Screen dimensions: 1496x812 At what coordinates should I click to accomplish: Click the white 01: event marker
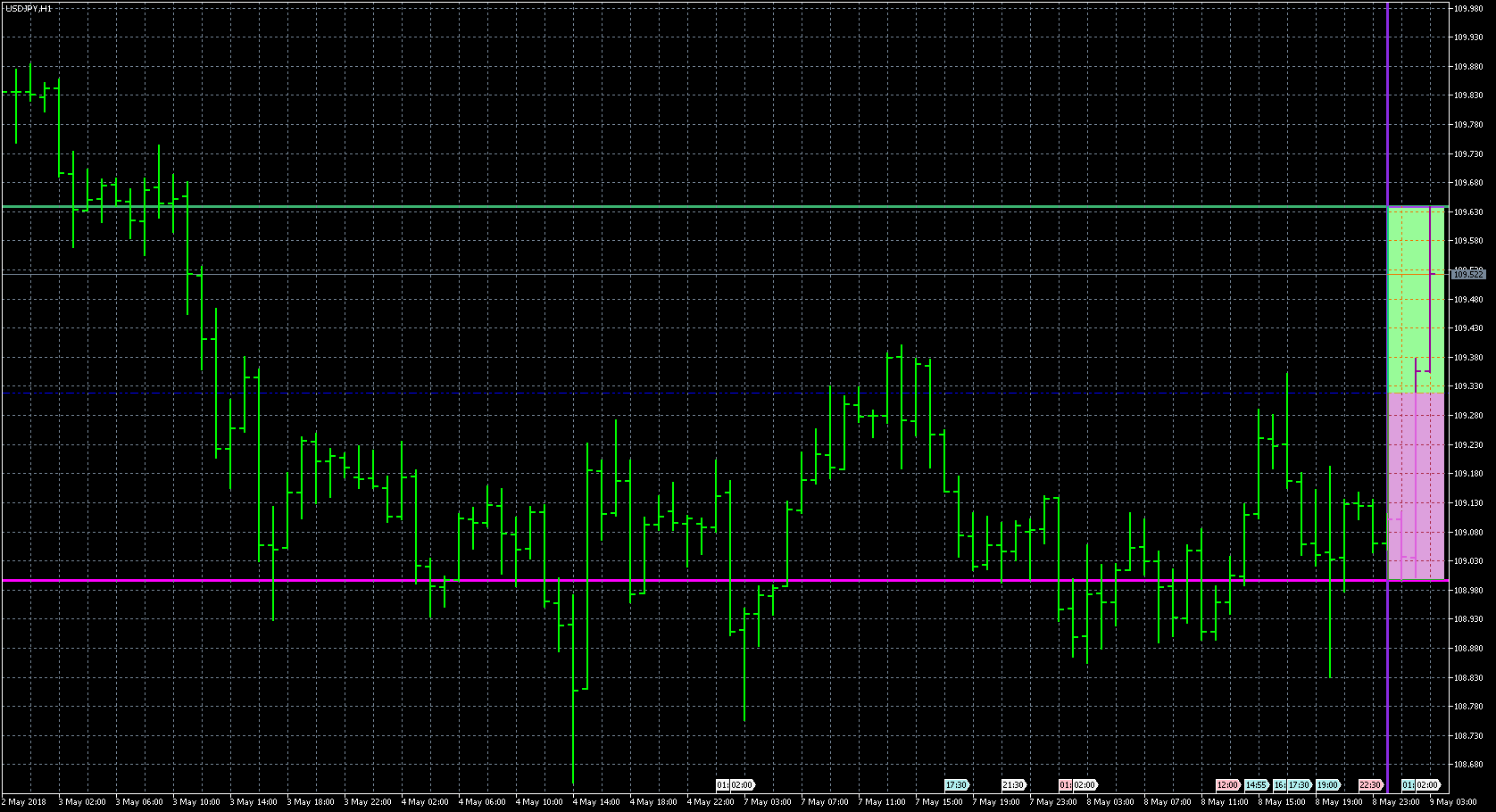click(722, 785)
